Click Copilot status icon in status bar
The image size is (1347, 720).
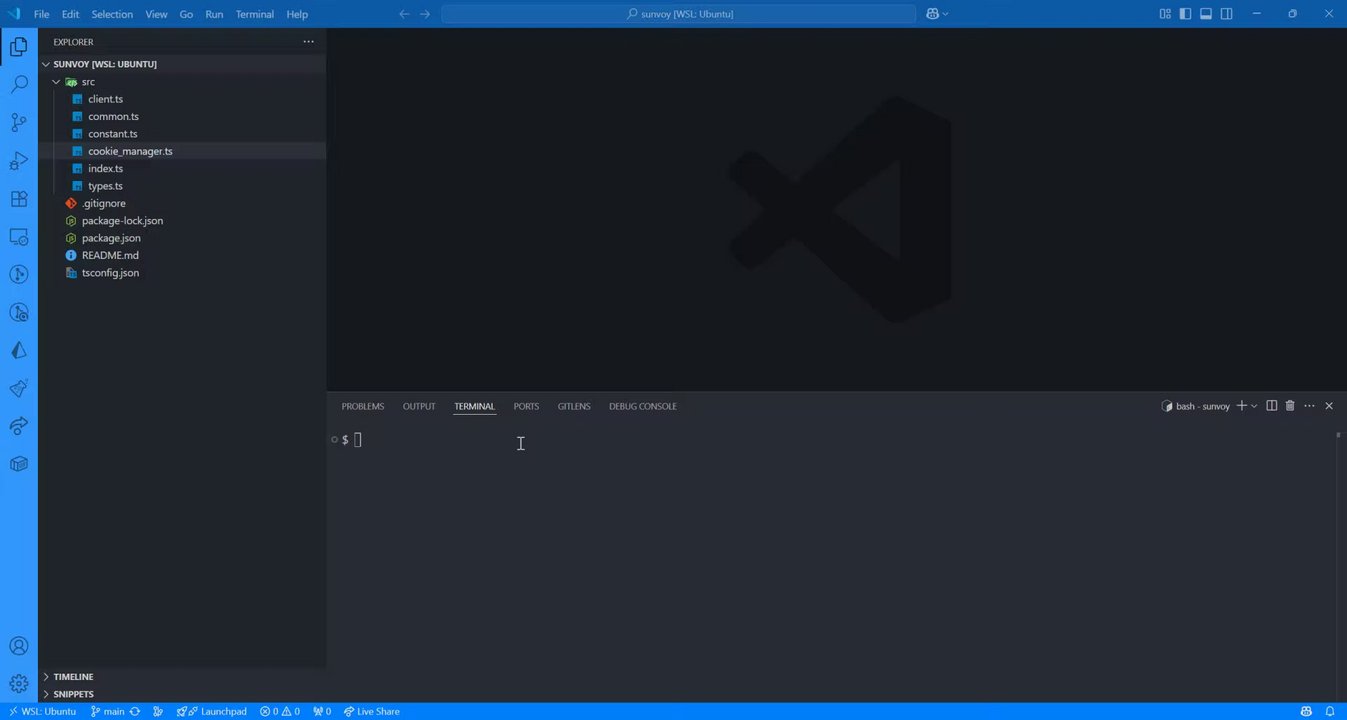(1306, 711)
